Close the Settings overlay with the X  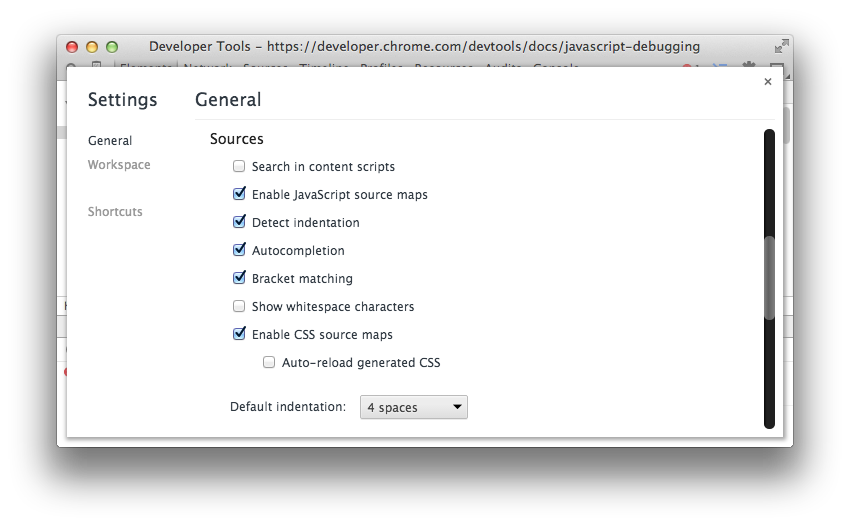(768, 82)
